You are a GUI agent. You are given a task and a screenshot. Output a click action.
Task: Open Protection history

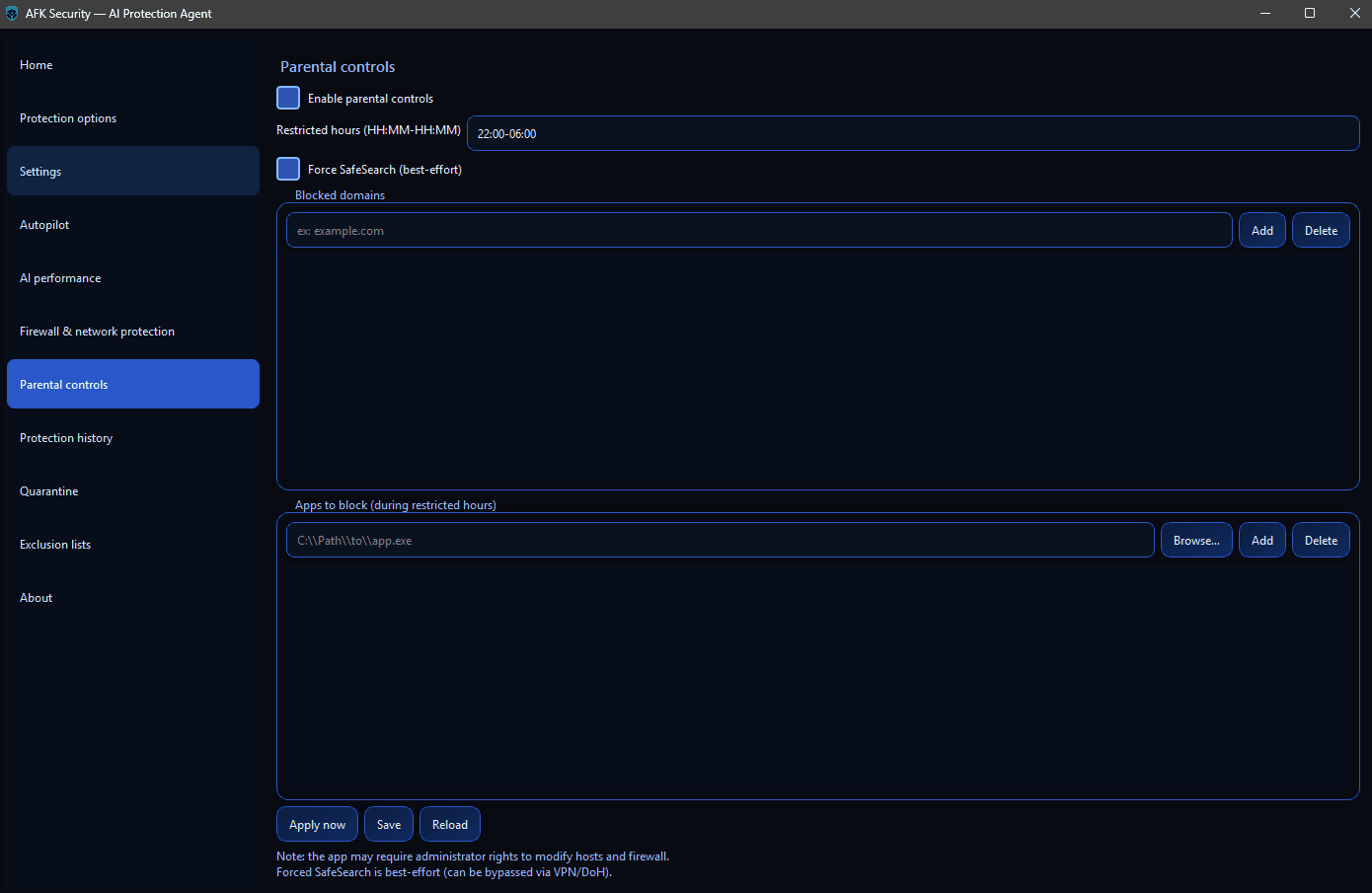(66, 437)
